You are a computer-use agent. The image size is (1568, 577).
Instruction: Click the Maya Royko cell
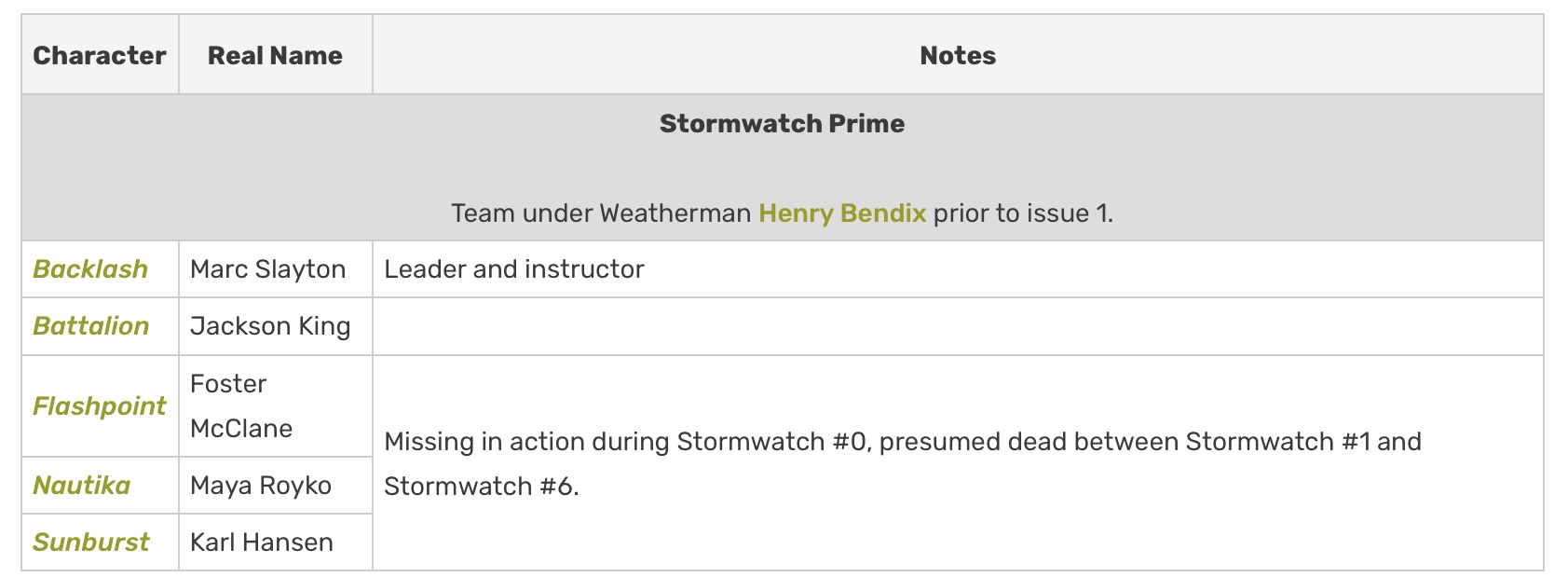[x=261, y=486]
